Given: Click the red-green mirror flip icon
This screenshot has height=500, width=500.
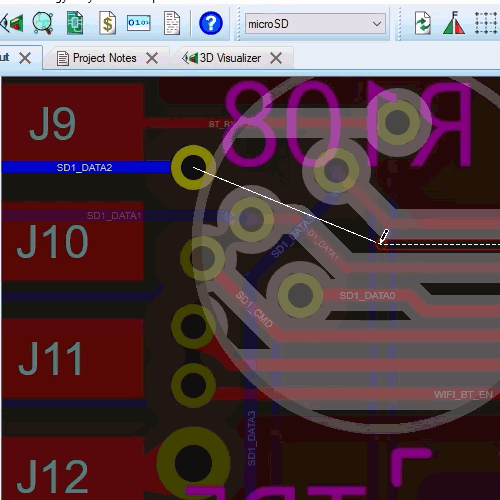Looking at the screenshot, I should tap(454, 23).
